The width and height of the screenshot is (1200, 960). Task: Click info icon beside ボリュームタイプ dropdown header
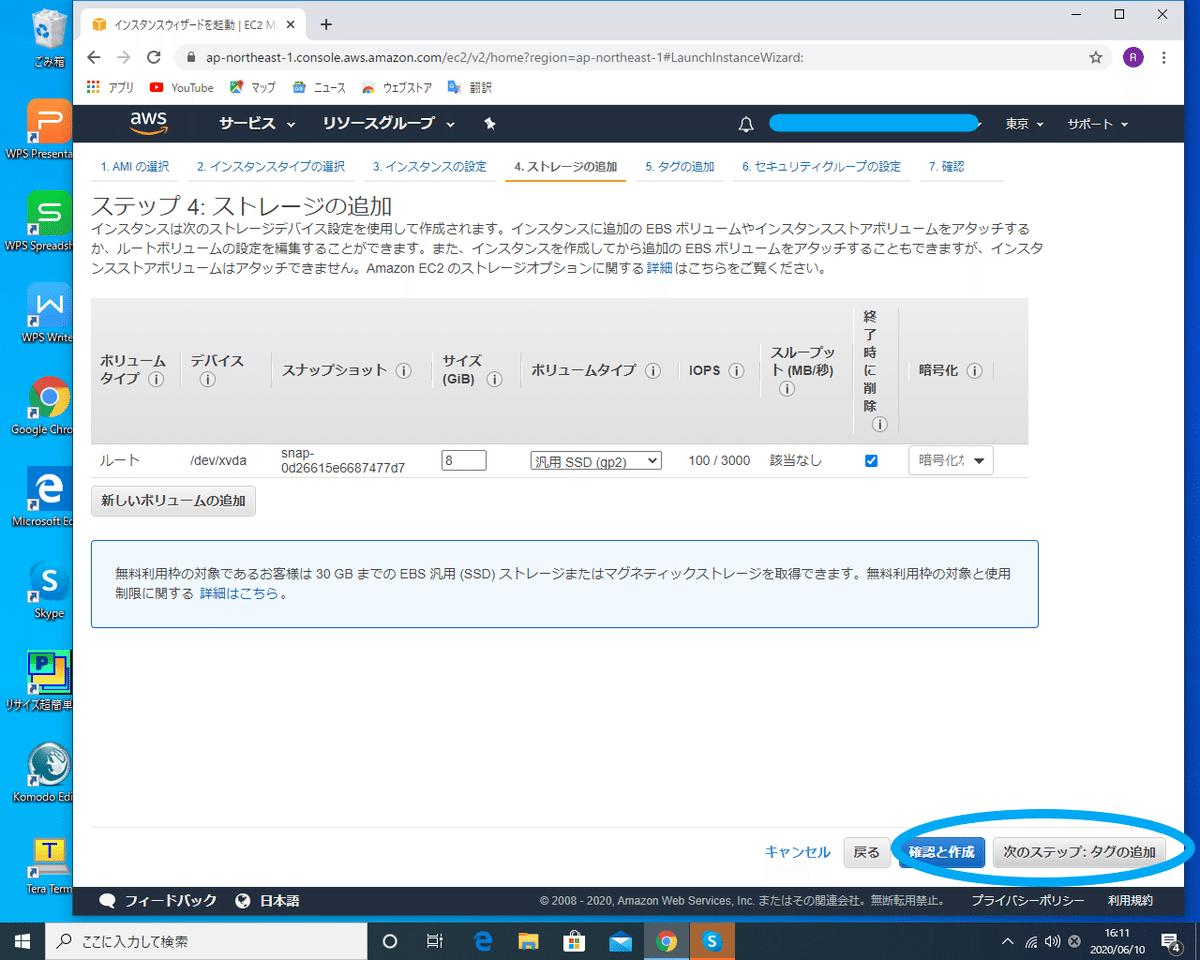tap(652, 370)
